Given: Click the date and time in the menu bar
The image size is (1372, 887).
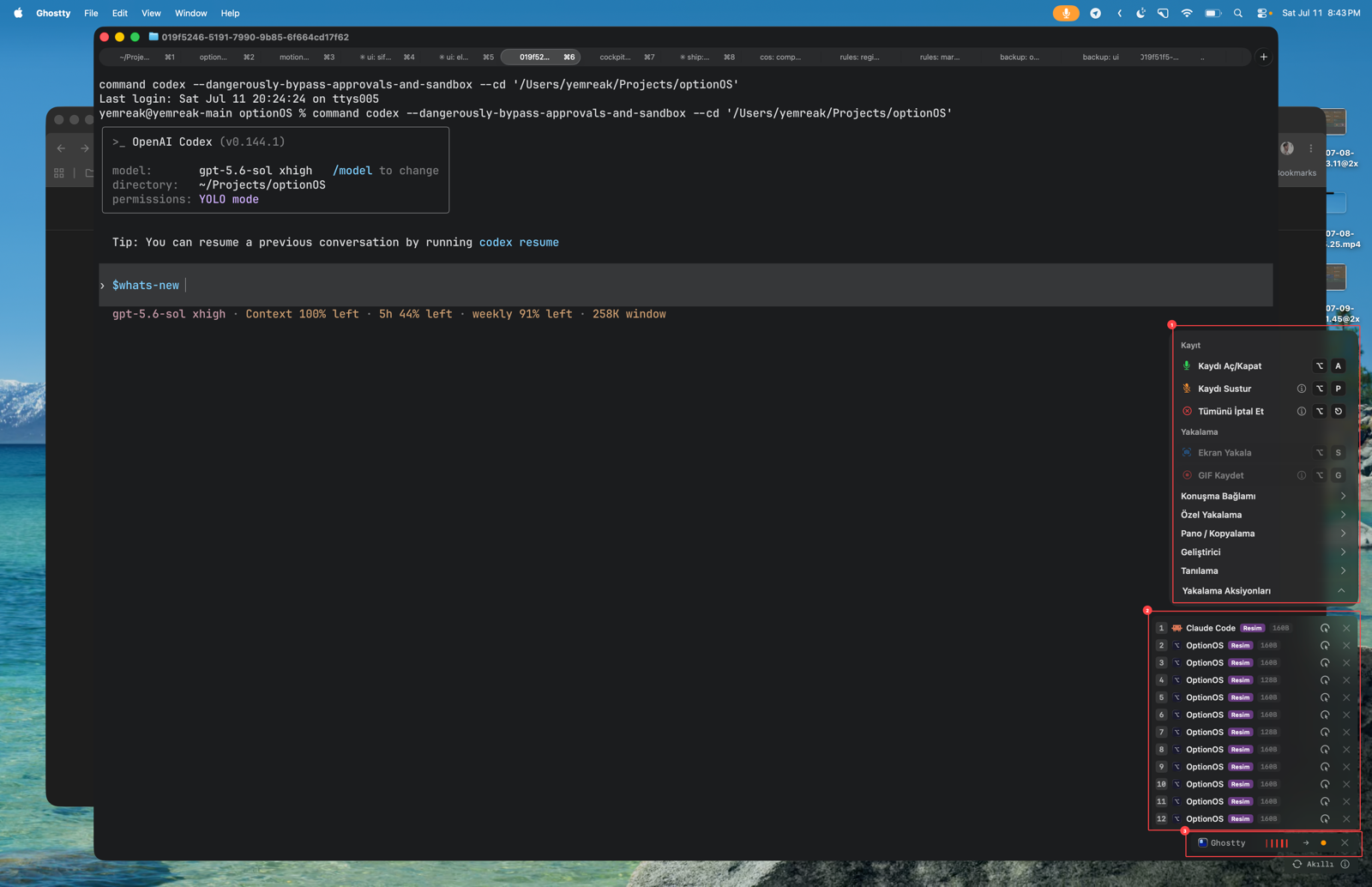Looking at the screenshot, I should point(1321,13).
